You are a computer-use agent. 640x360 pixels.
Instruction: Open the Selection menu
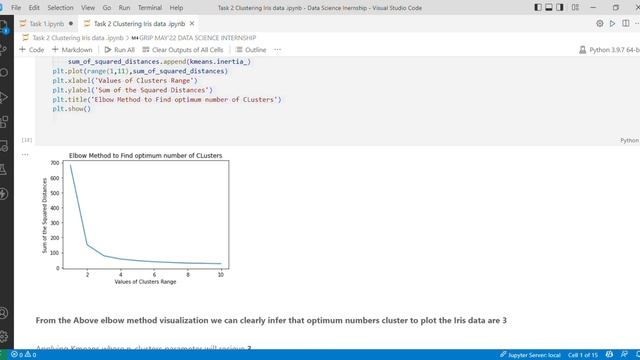60,8
